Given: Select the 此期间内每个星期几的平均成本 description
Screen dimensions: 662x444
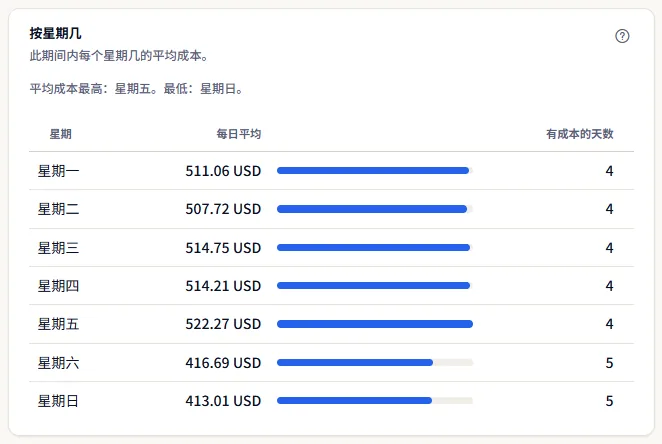Looking at the screenshot, I should pyautogui.click(x=119, y=56).
